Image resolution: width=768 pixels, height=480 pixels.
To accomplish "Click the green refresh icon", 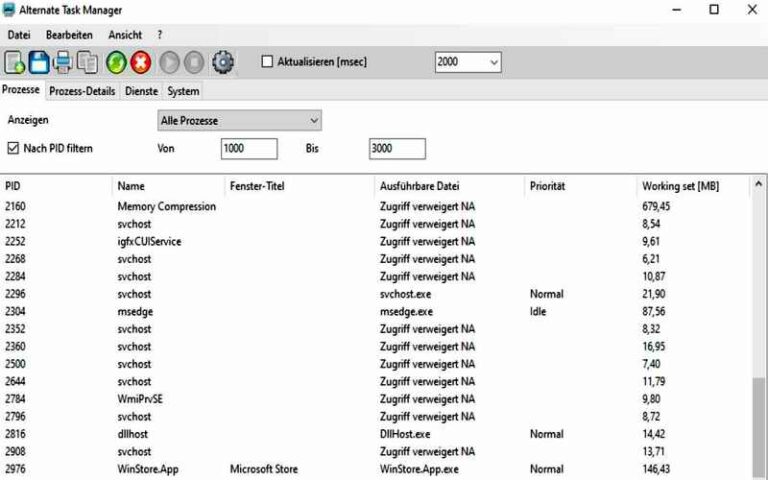I will [x=116, y=63].
